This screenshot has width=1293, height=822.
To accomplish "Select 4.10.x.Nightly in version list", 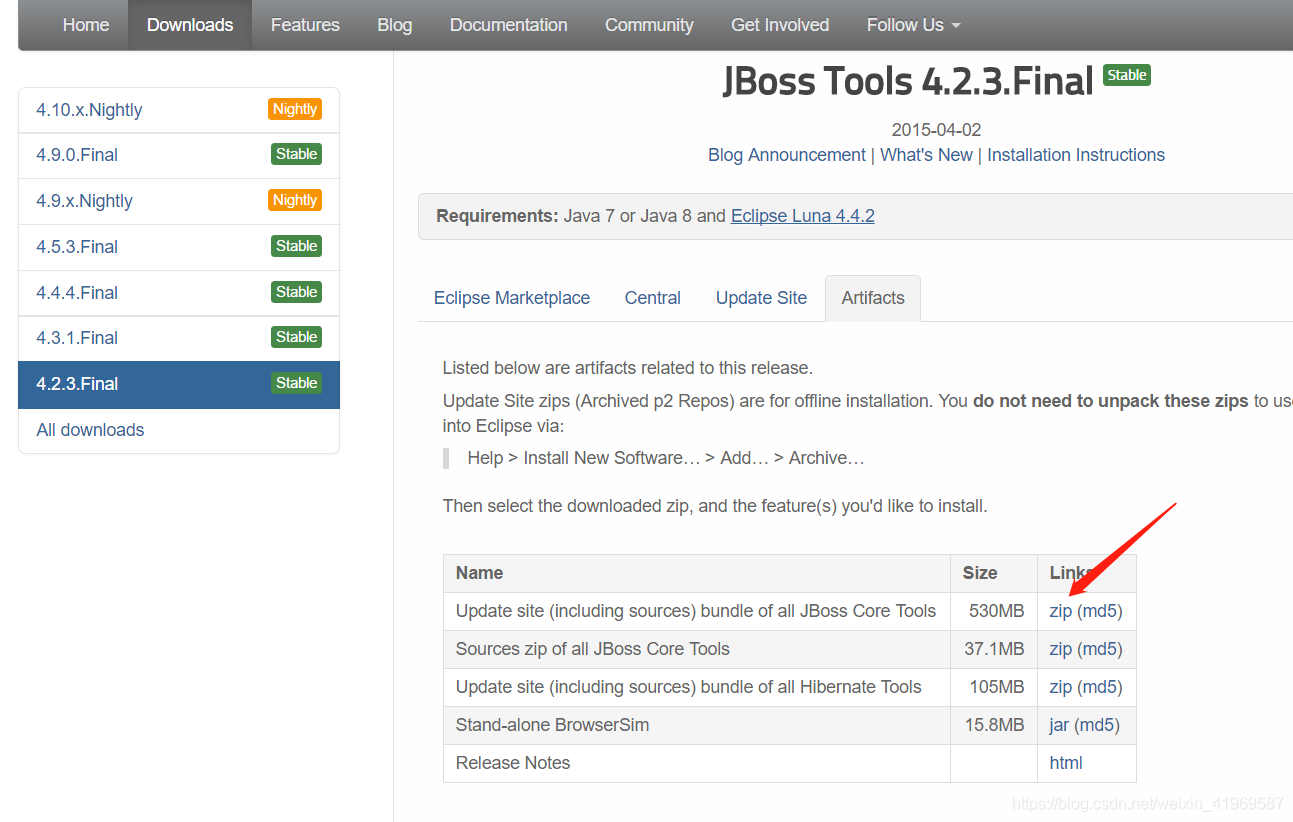I will tap(179, 110).
